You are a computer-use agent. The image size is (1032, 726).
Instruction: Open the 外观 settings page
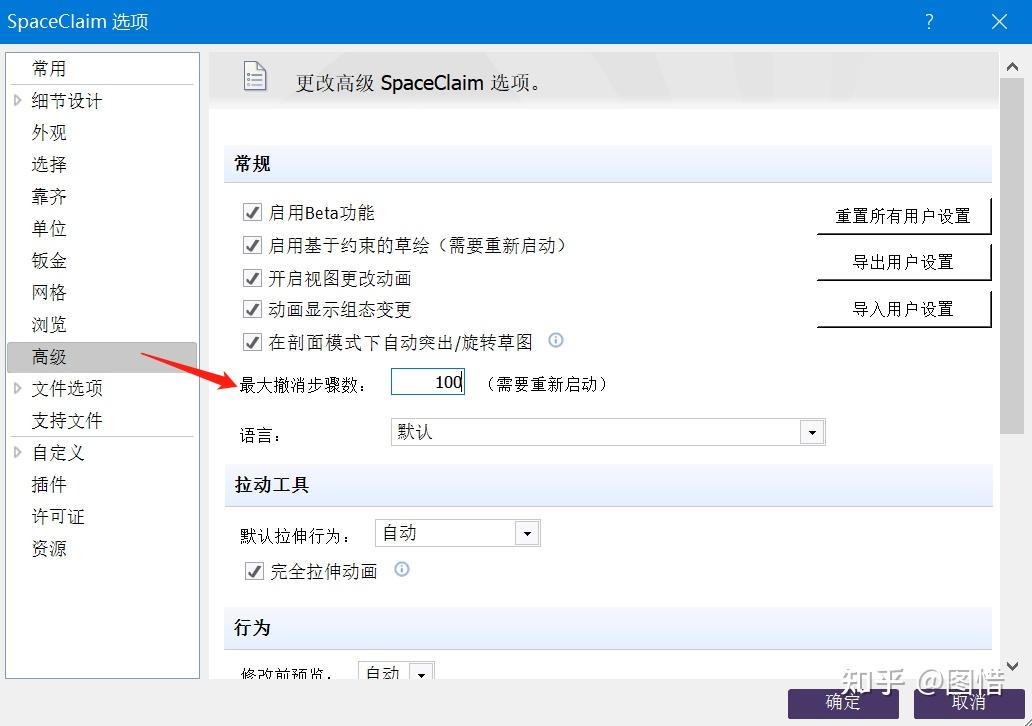click(x=49, y=132)
